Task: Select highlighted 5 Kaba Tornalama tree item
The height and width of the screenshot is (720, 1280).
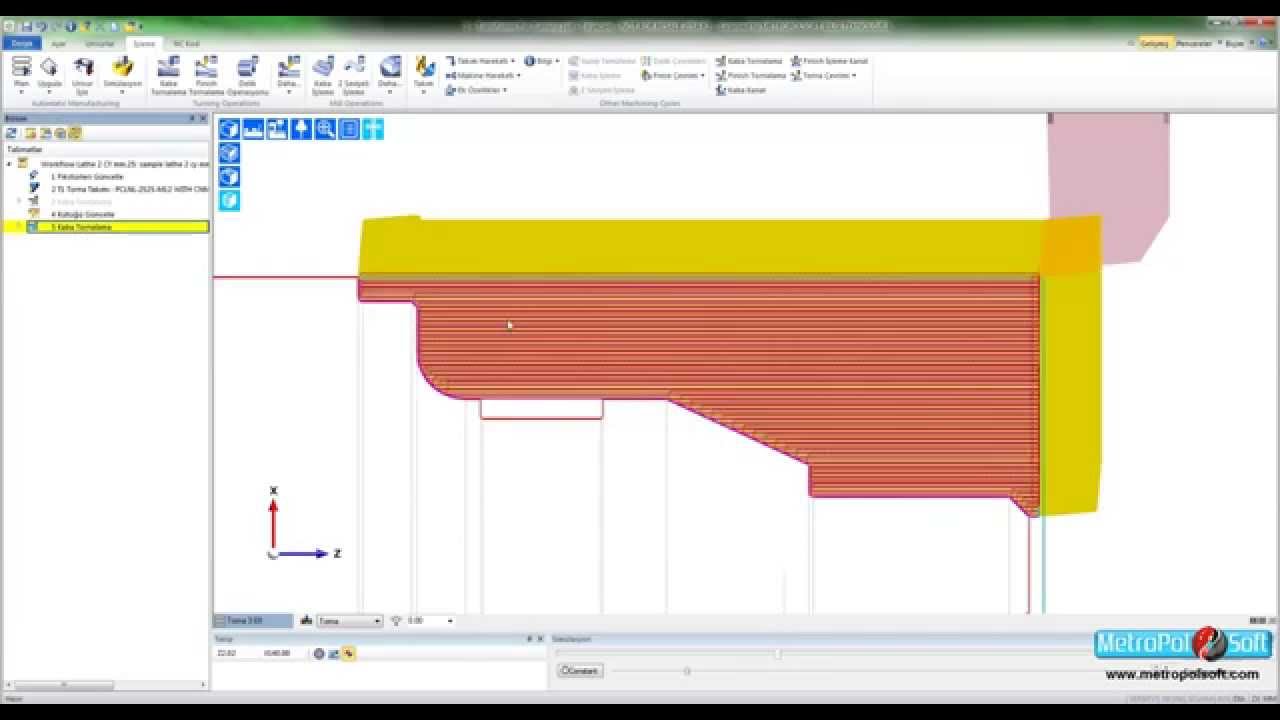Action: coord(118,227)
